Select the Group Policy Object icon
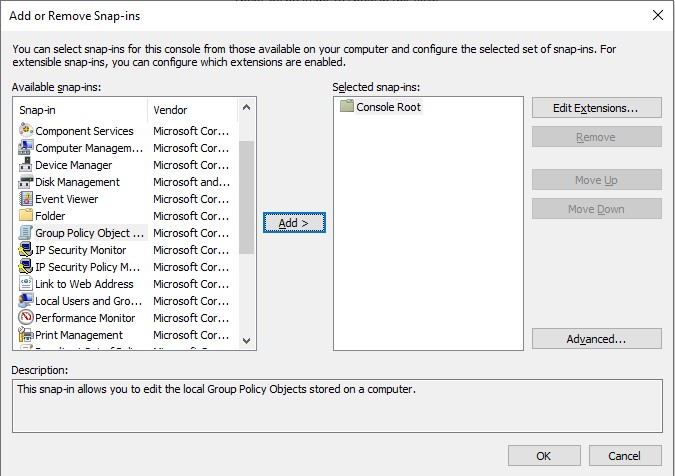This screenshot has width=675, height=476. (26, 232)
